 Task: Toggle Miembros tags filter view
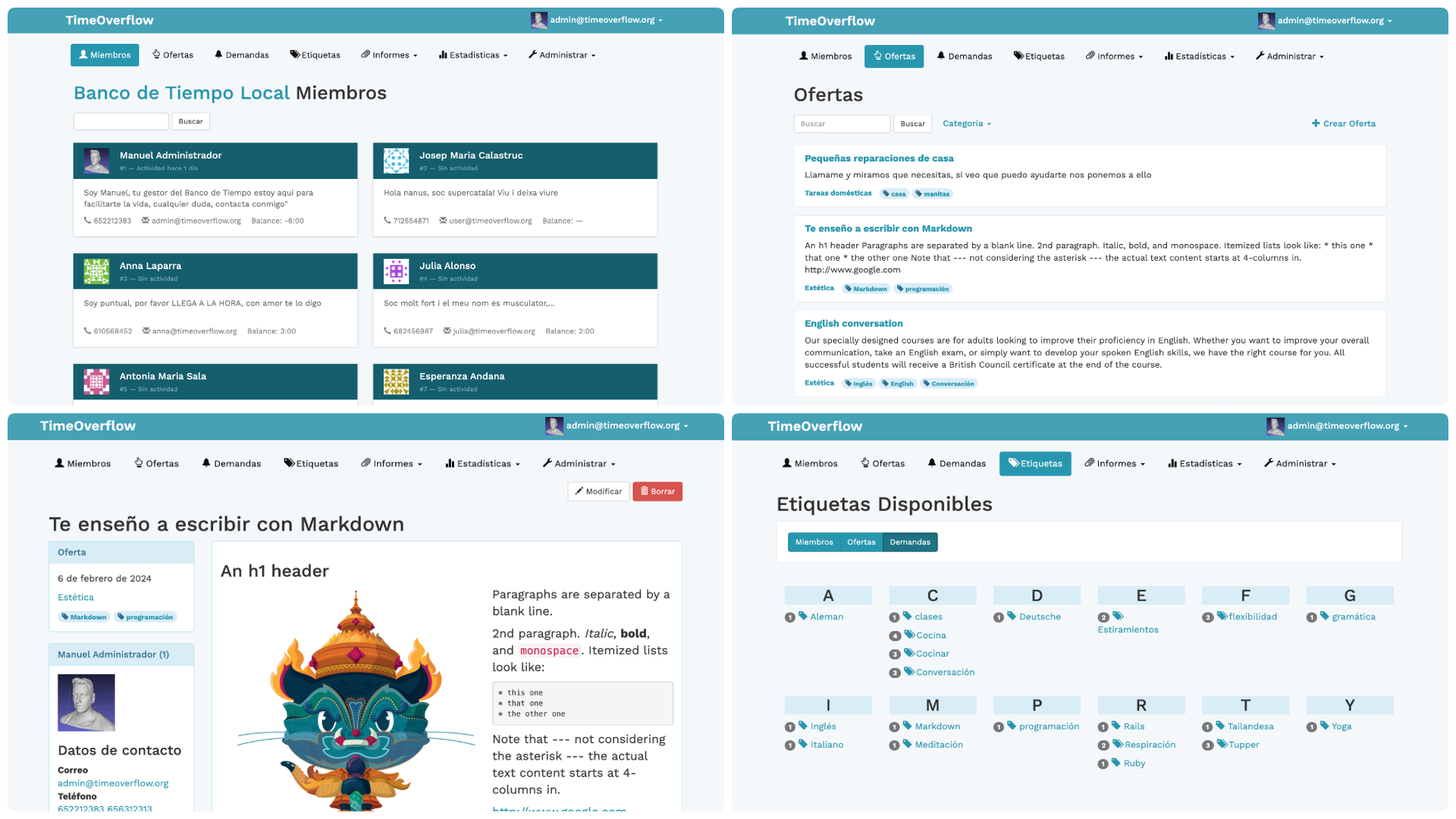pyautogui.click(x=813, y=541)
